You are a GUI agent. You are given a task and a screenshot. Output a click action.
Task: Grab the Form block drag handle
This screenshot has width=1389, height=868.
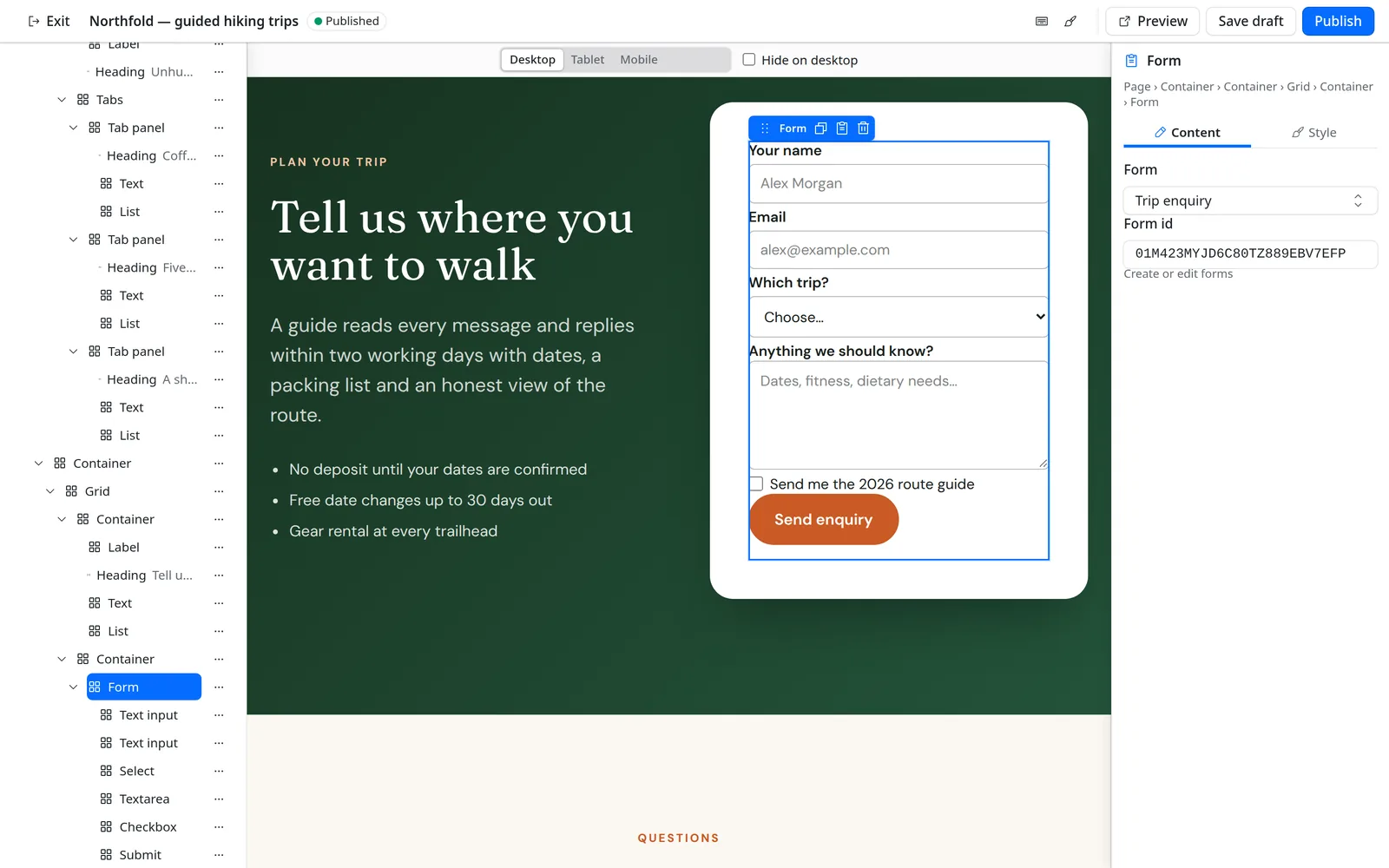click(x=765, y=128)
